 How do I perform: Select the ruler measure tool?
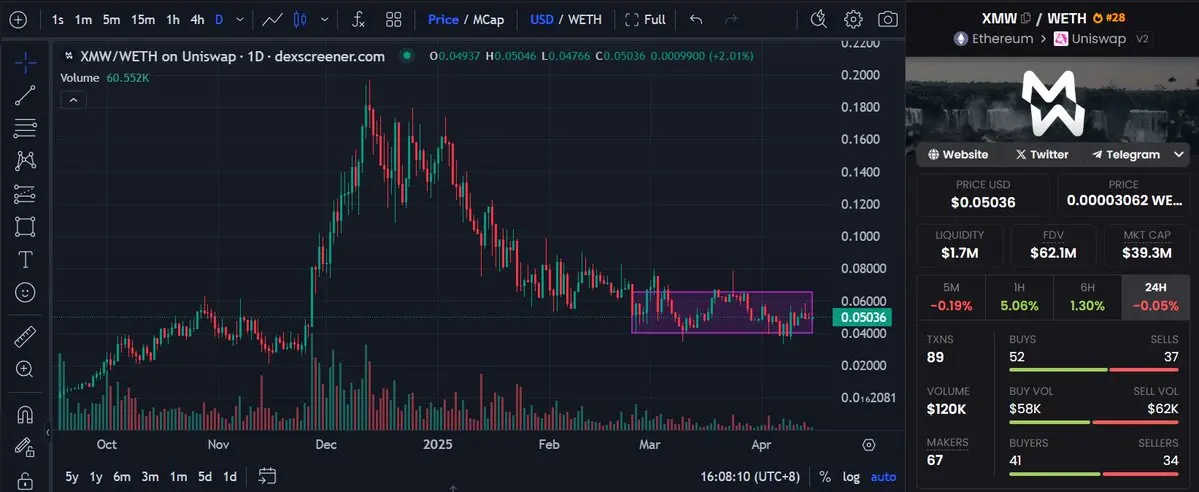[25, 336]
